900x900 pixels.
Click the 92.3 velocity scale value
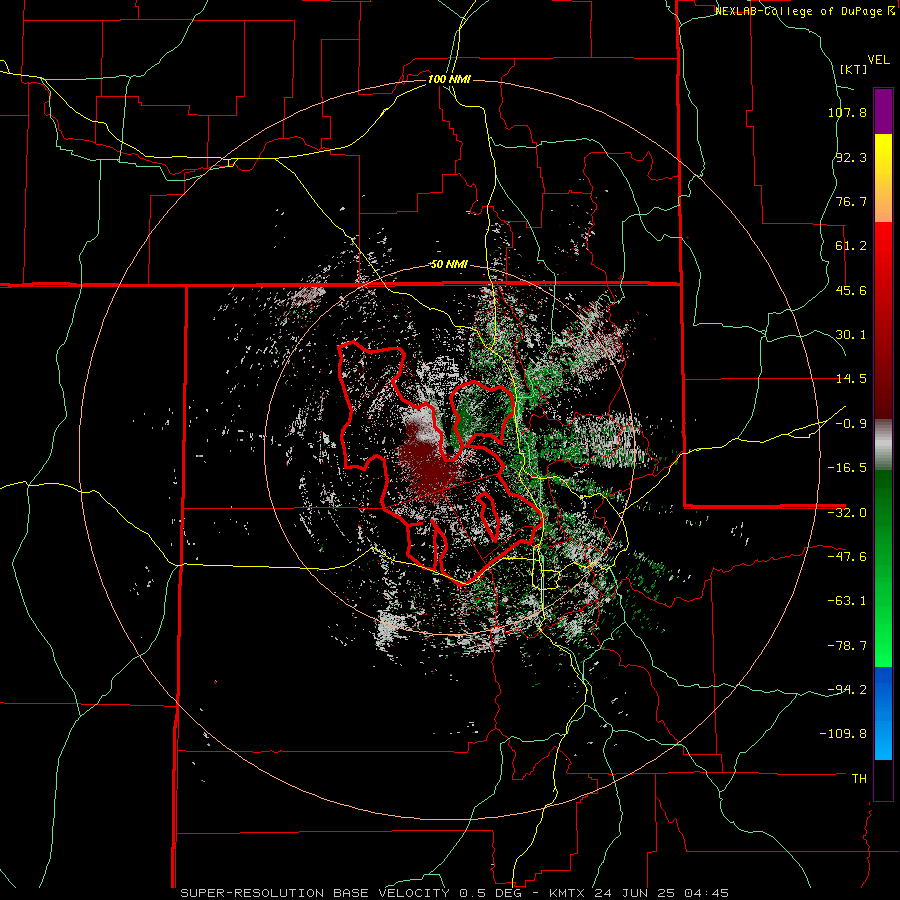click(851, 157)
